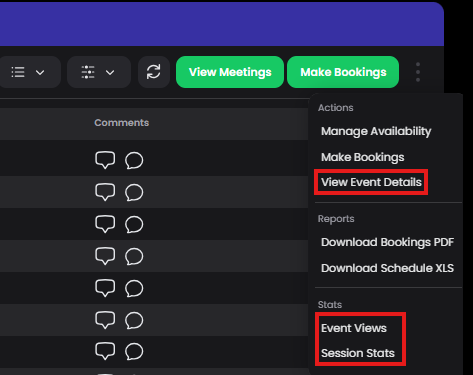Click round chat bubble in seventh row
This screenshot has width=473, height=375.
click(x=134, y=352)
